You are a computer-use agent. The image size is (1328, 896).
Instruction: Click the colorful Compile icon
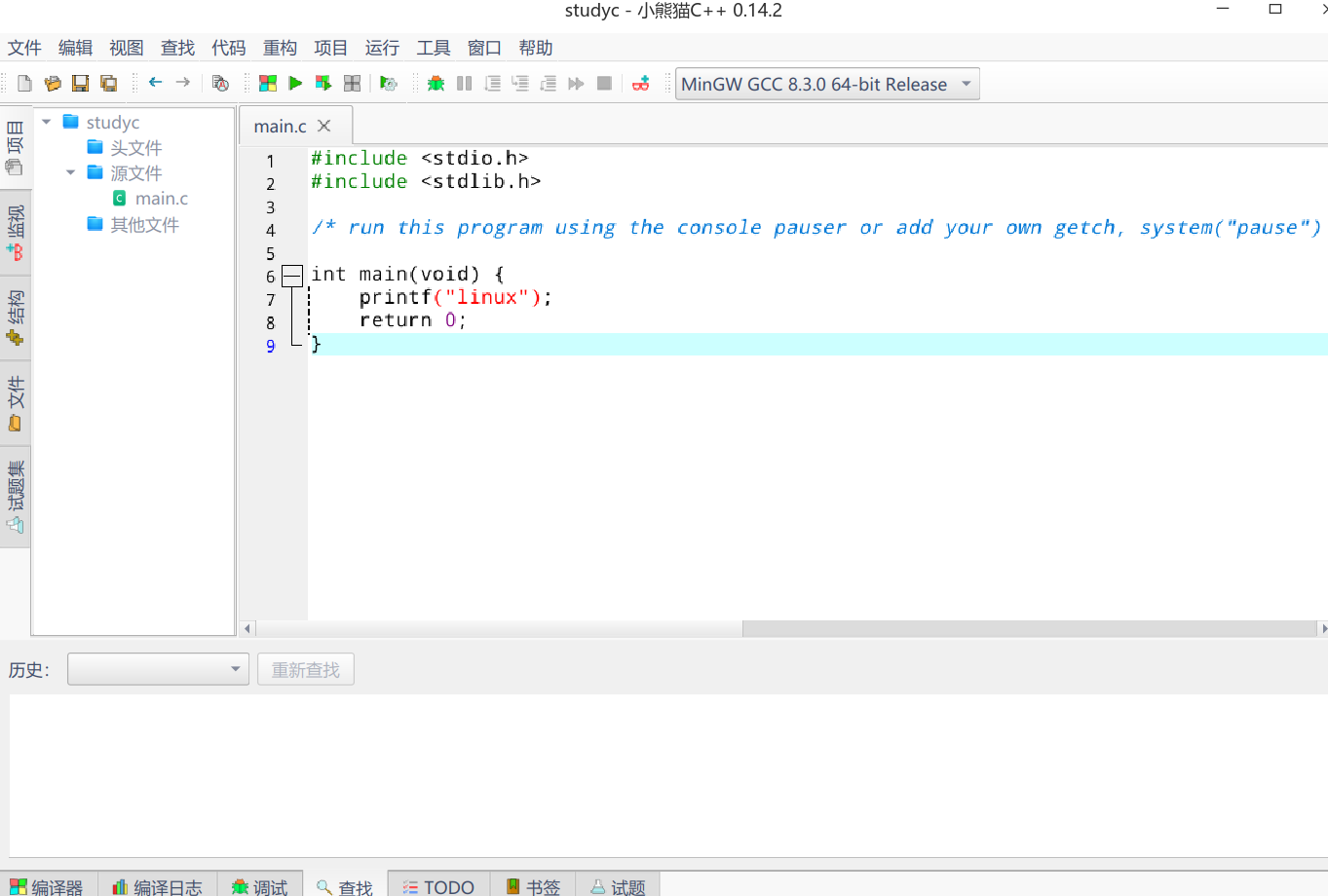coord(267,84)
